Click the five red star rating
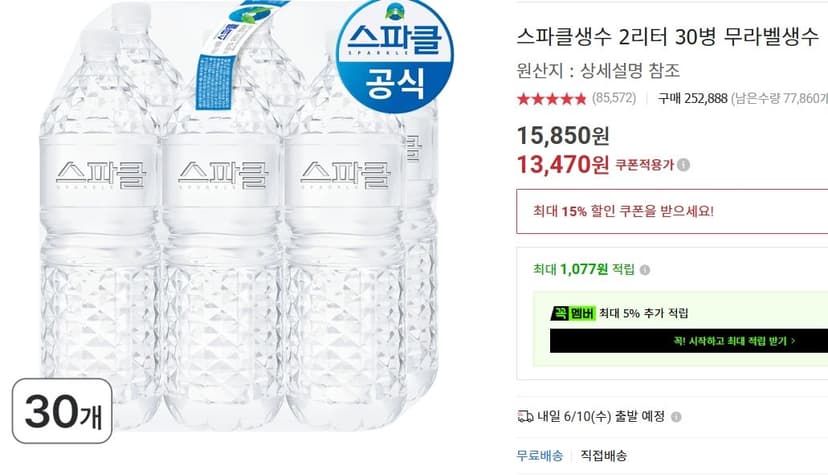 tap(552, 99)
